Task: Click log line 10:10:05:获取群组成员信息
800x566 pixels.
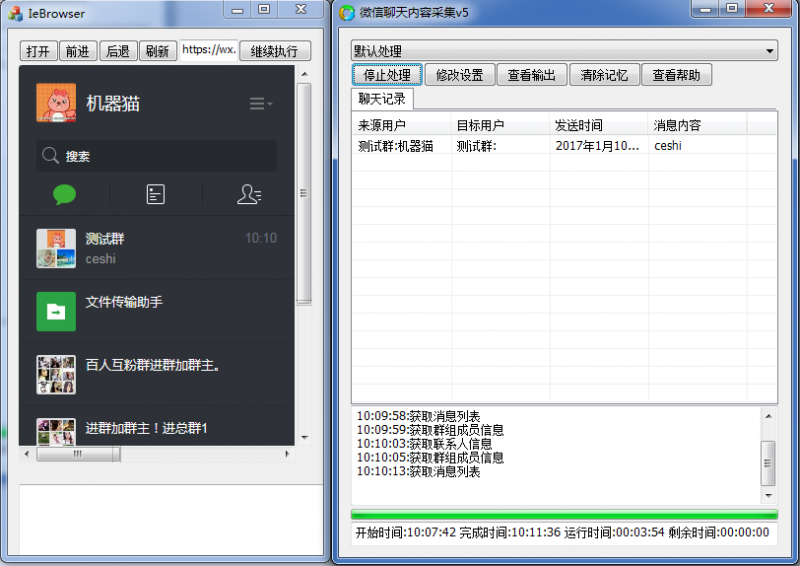Action: (x=430, y=457)
